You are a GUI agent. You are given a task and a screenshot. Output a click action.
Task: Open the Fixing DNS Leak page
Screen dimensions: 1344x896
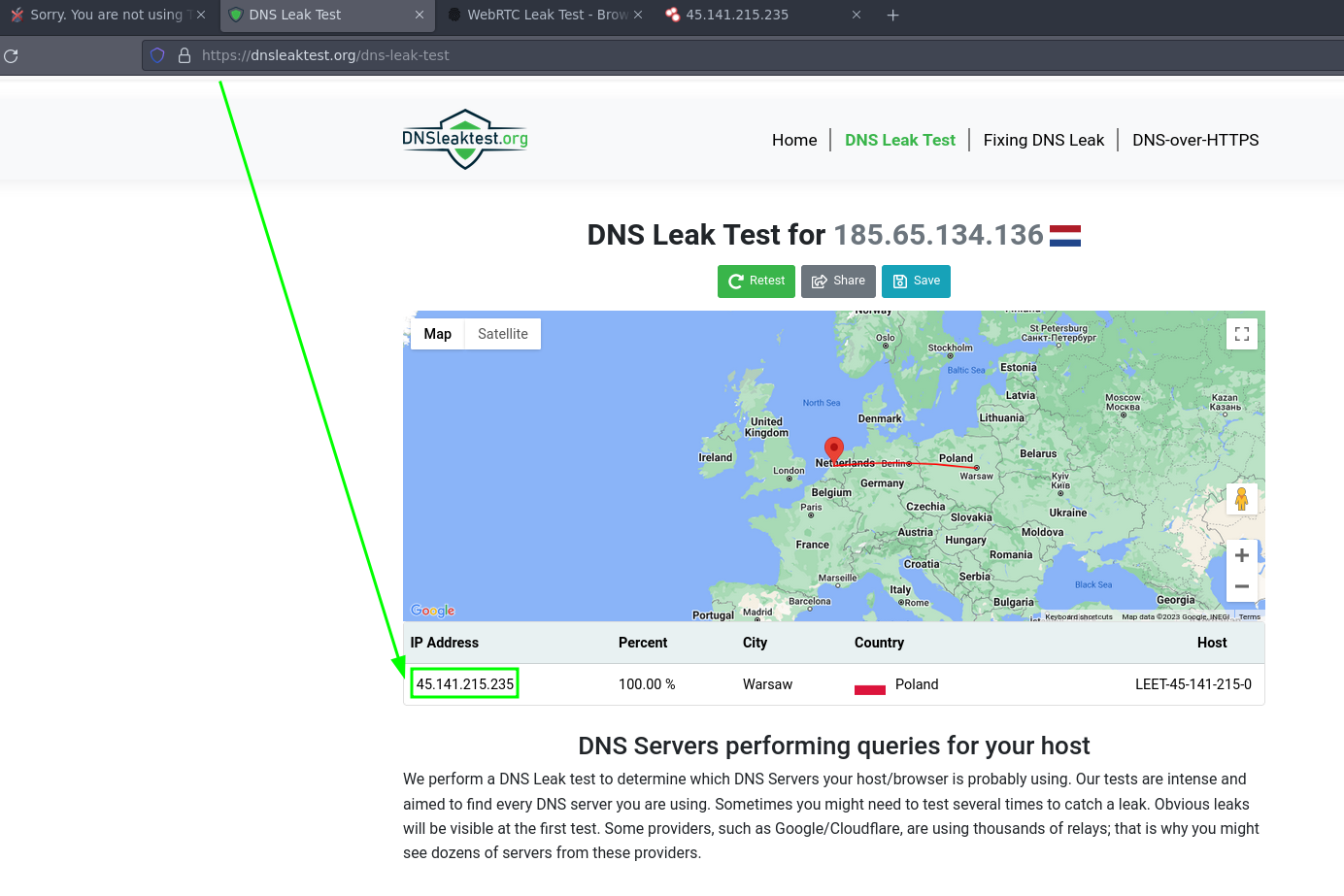tap(1044, 140)
